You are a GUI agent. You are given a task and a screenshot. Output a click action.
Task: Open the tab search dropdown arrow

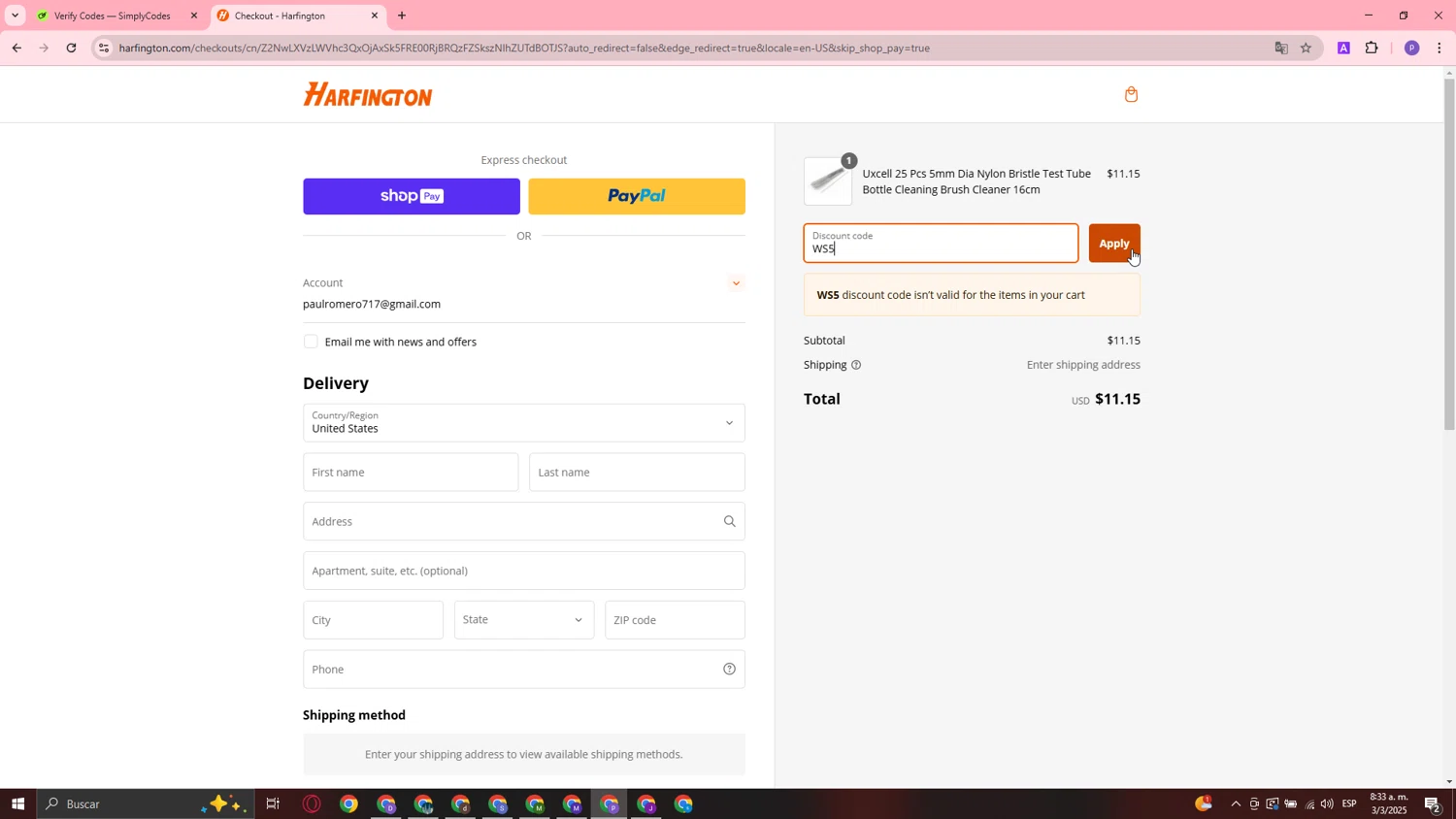point(15,16)
